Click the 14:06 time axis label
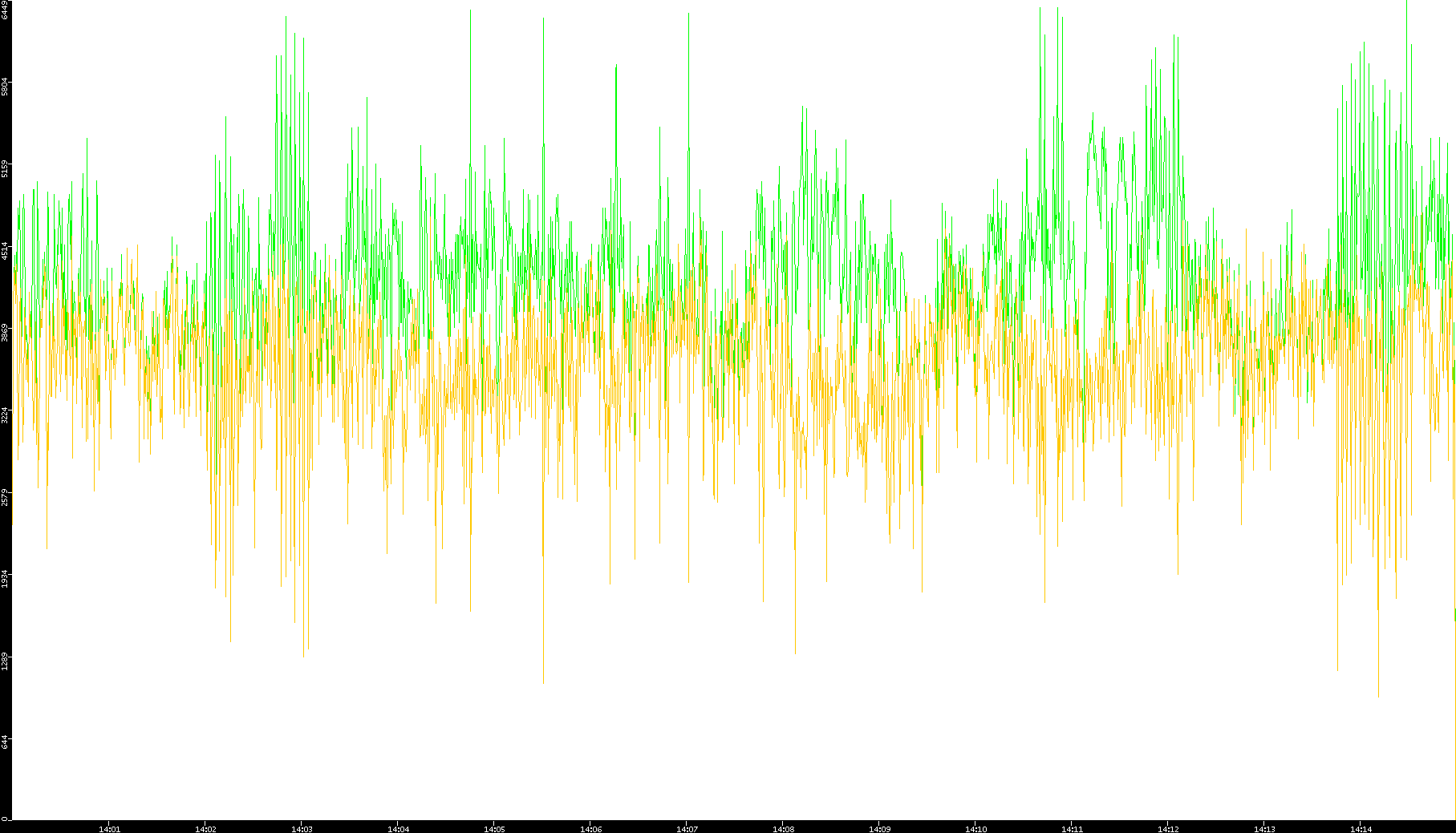The width and height of the screenshot is (1456, 833). tap(590, 829)
